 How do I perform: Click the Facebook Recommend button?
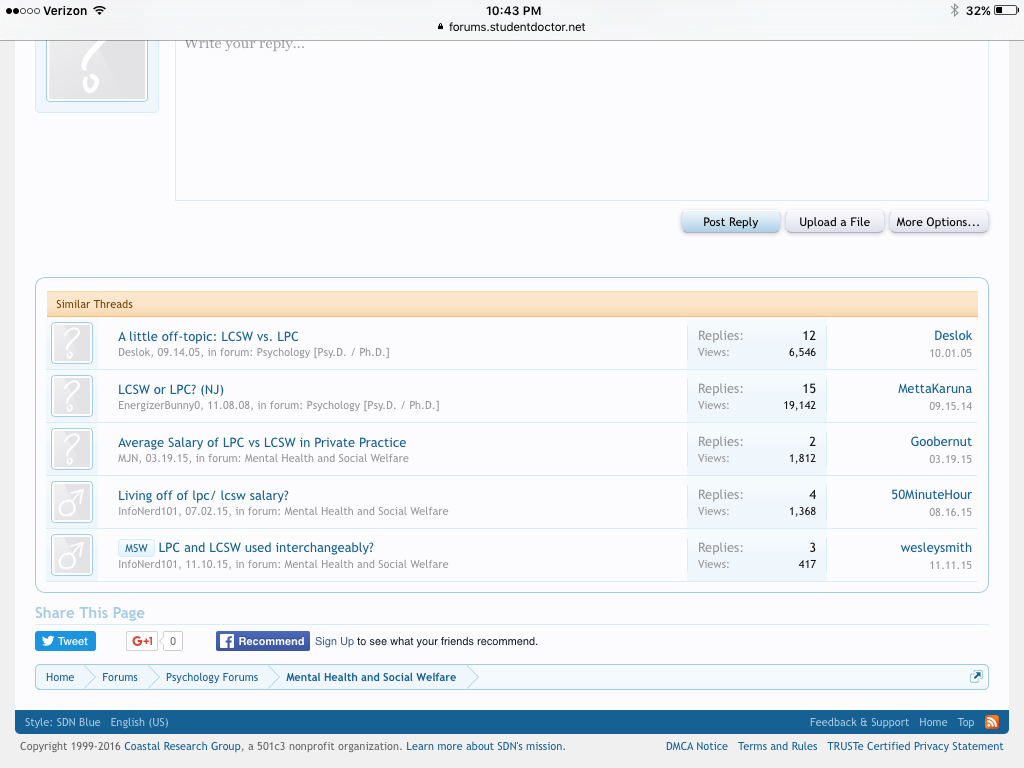click(262, 641)
